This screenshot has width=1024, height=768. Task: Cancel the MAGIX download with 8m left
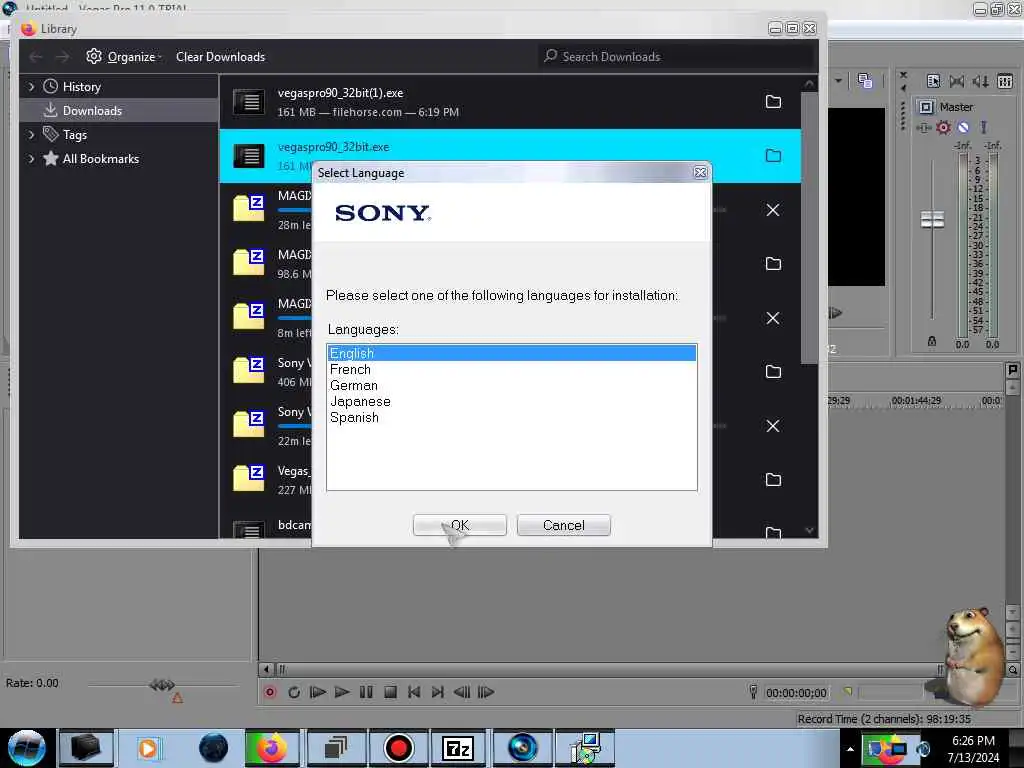coord(773,318)
